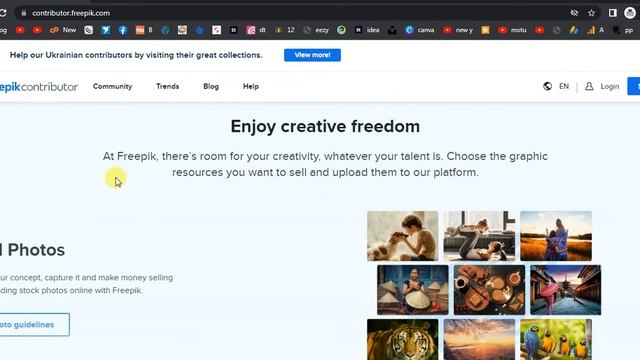The image size is (640, 360).
Task: Click the globe language icon
Action: [547, 86]
